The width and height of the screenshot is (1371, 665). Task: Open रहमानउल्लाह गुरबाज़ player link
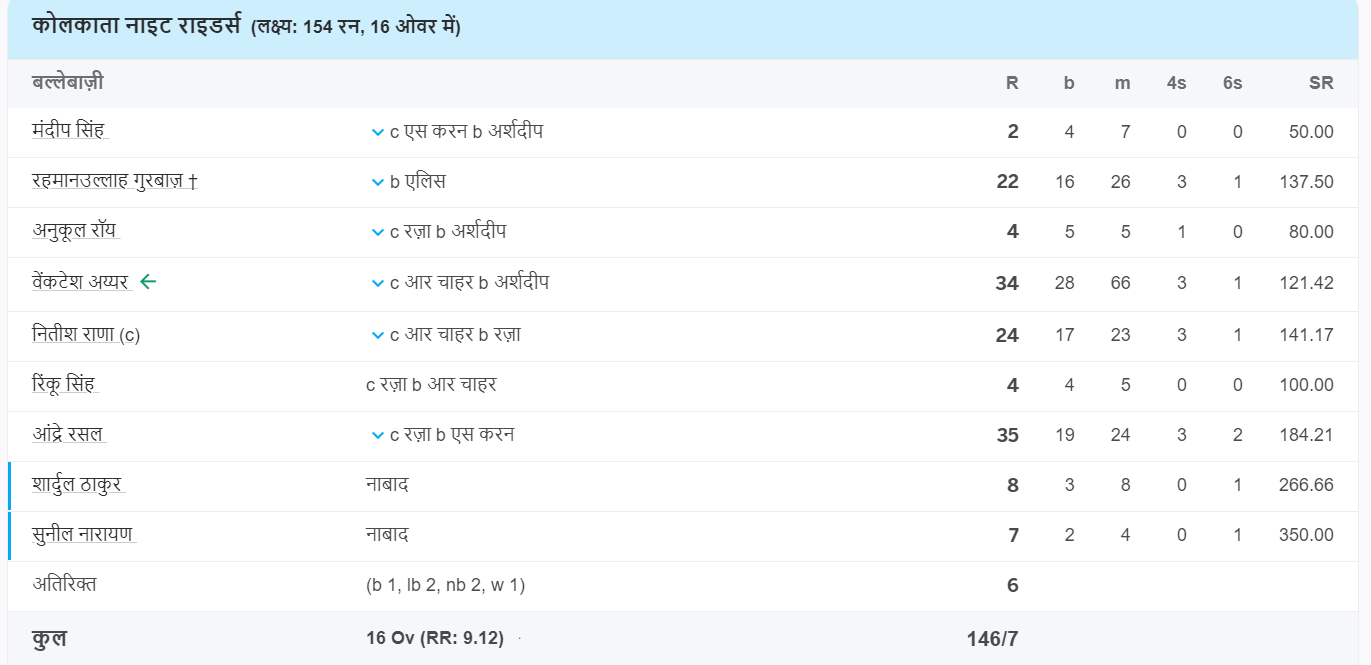pyautogui.click(x=108, y=181)
